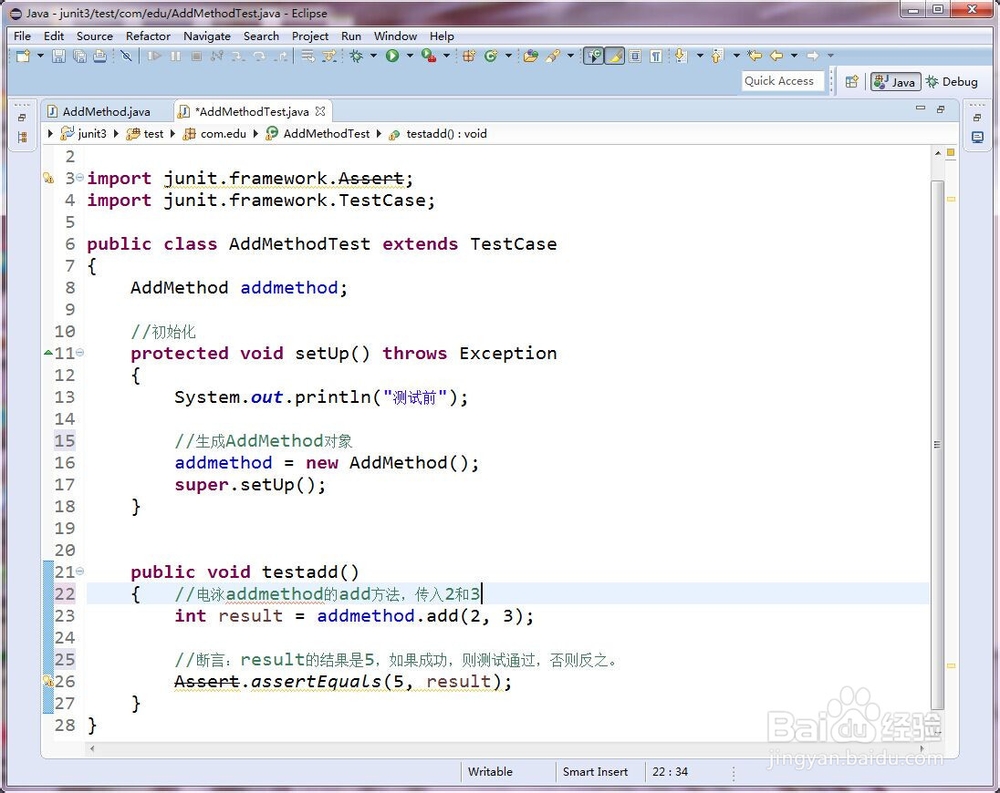The height and width of the screenshot is (793, 1000).
Task: Click the Step Over icon
Action: coord(259,56)
